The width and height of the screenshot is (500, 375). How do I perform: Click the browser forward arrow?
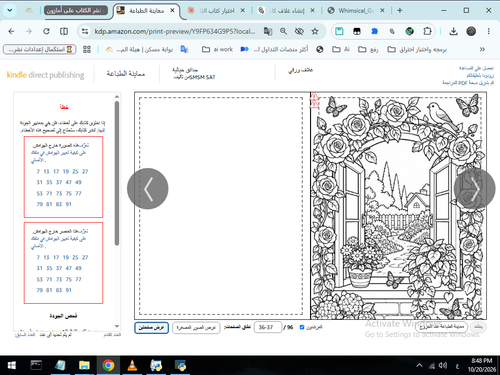tap(29, 31)
